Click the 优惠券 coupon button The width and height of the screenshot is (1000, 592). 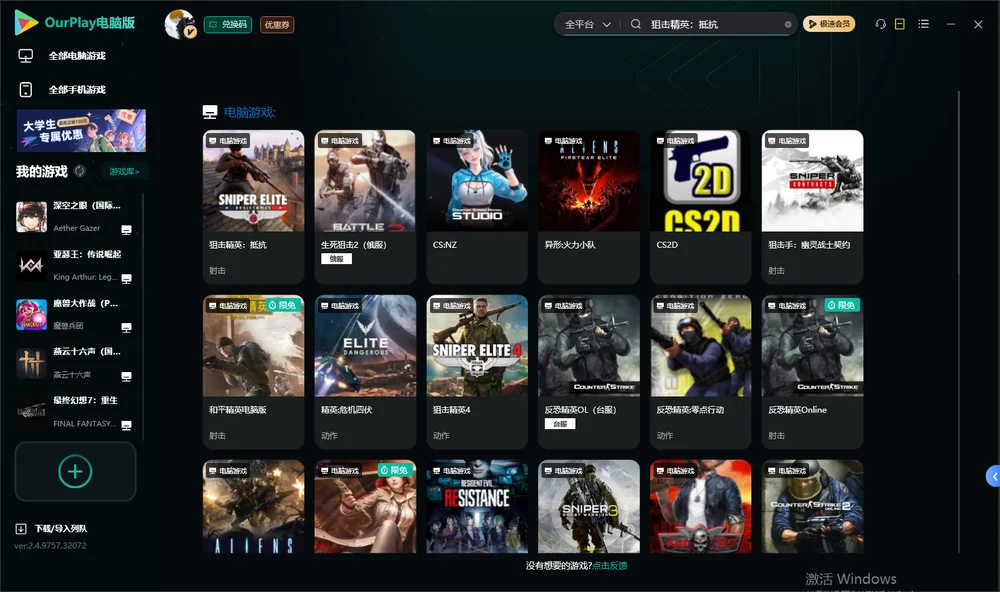(277, 25)
